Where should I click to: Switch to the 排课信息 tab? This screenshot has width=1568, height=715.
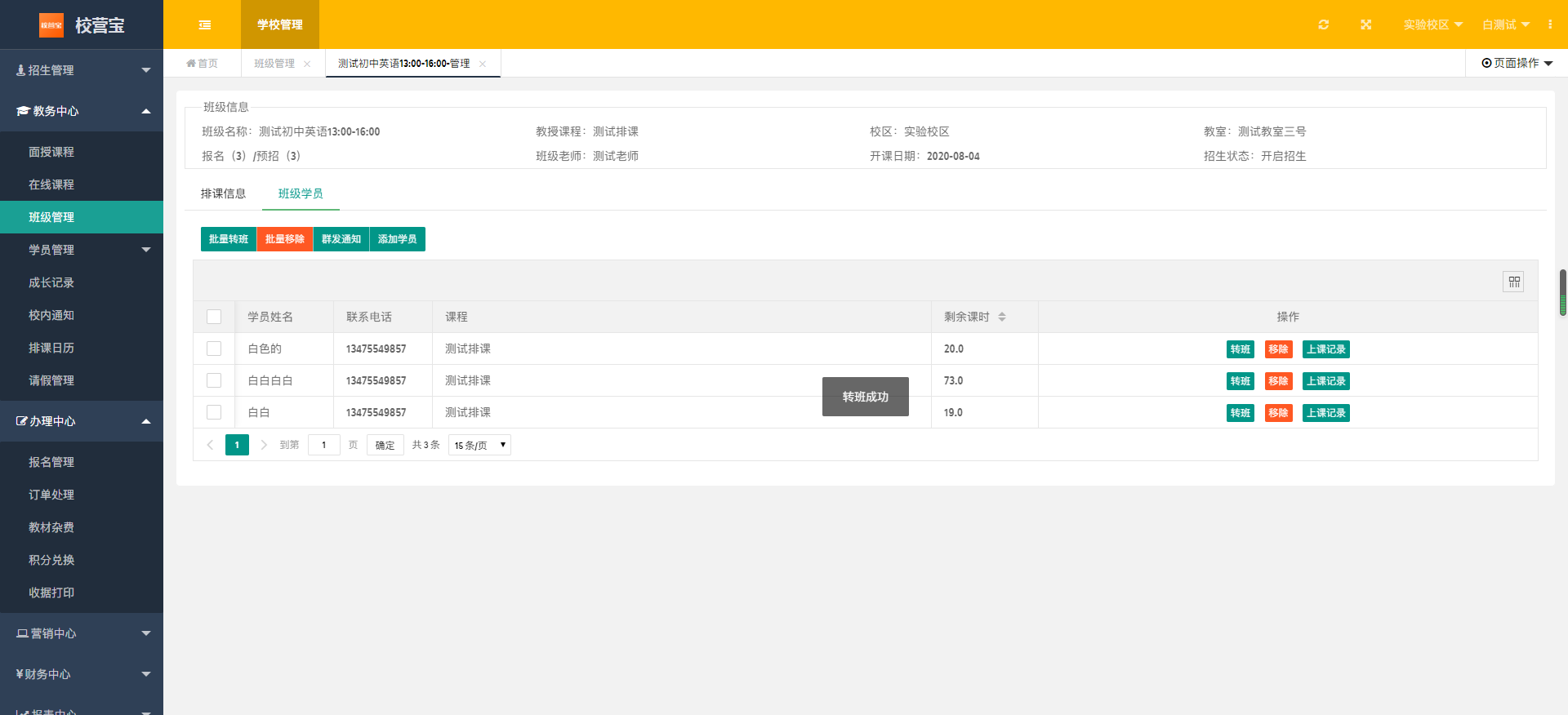click(x=223, y=193)
